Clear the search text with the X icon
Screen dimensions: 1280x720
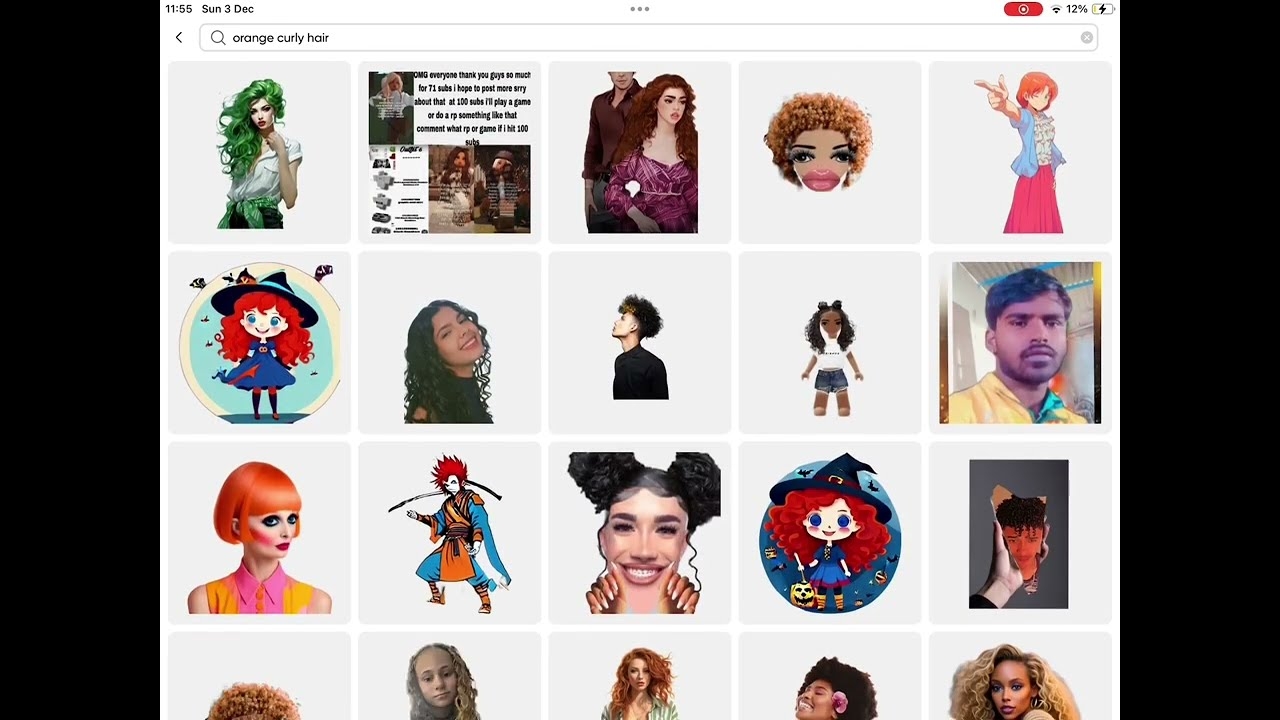[1087, 38]
